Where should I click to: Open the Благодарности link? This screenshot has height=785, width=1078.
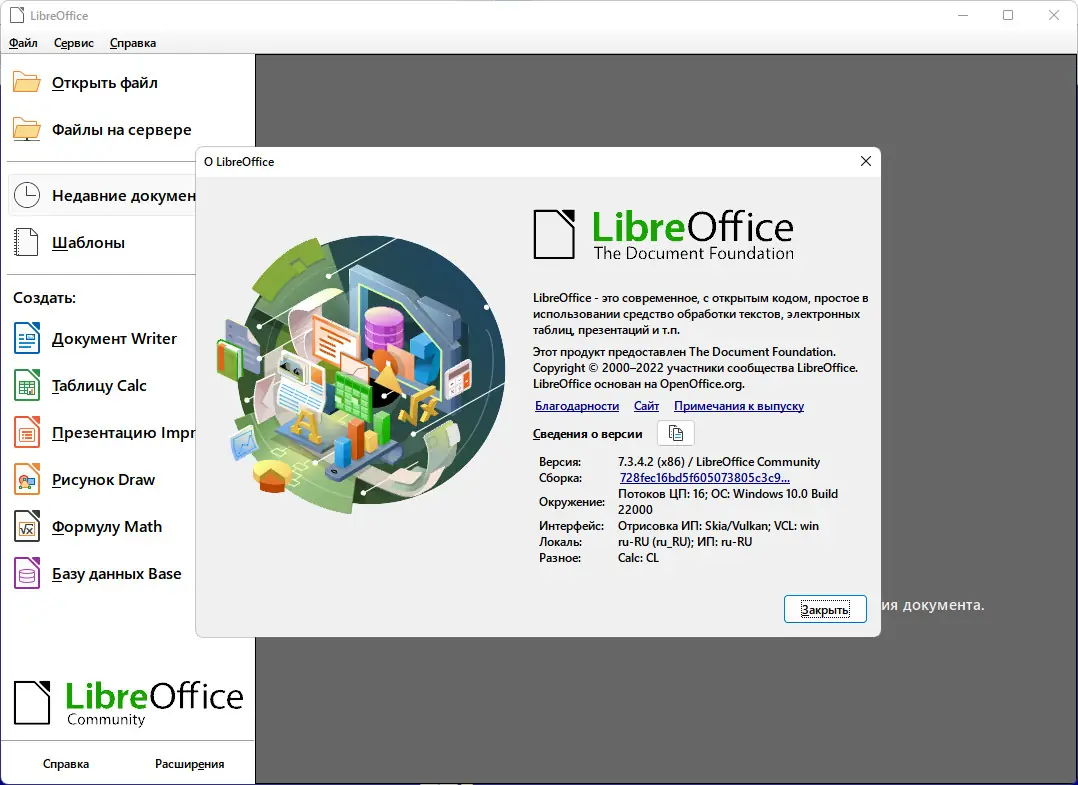pos(577,406)
